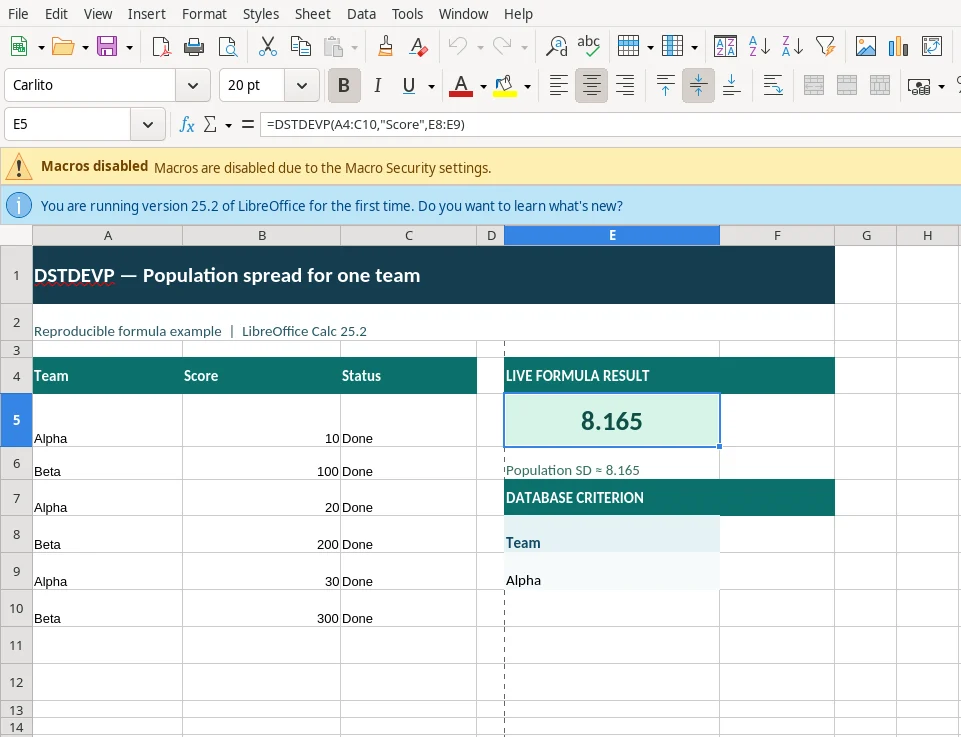The height and width of the screenshot is (737, 961).
Task: Sort ascending A to Z
Action: click(x=759, y=47)
